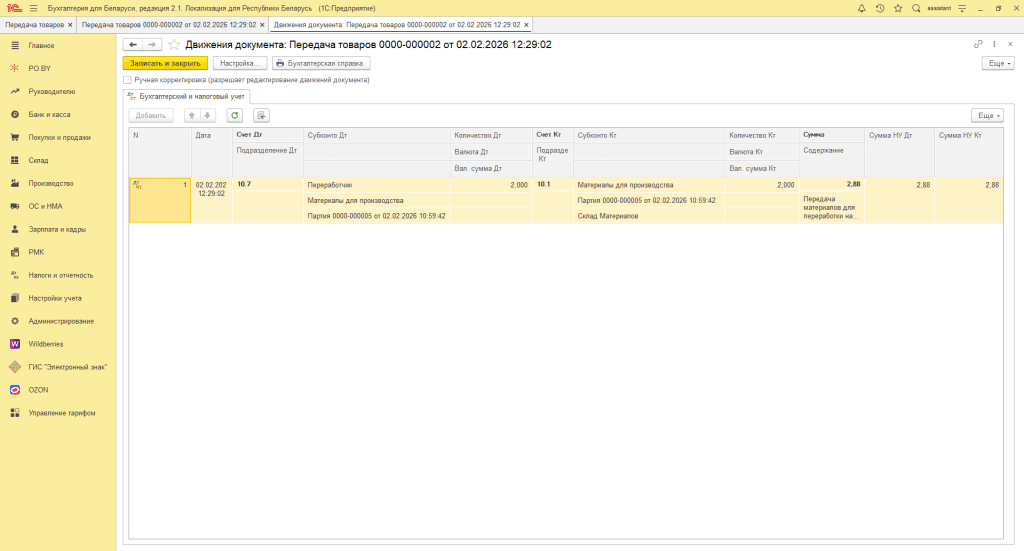The width and height of the screenshot is (1024, 551).
Task: Click the Записать и закрыть button
Action: pos(165,63)
